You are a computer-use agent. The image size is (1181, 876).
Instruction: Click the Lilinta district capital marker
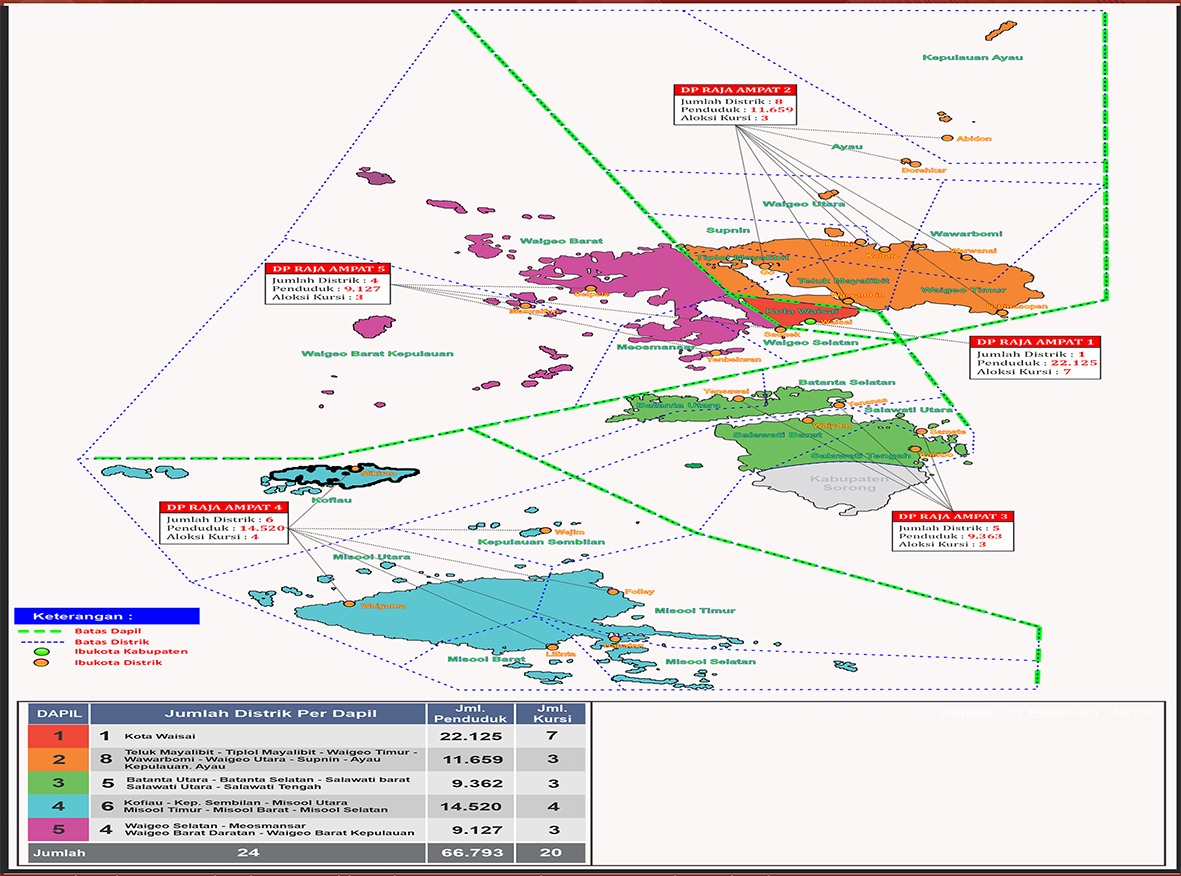click(x=550, y=645)
